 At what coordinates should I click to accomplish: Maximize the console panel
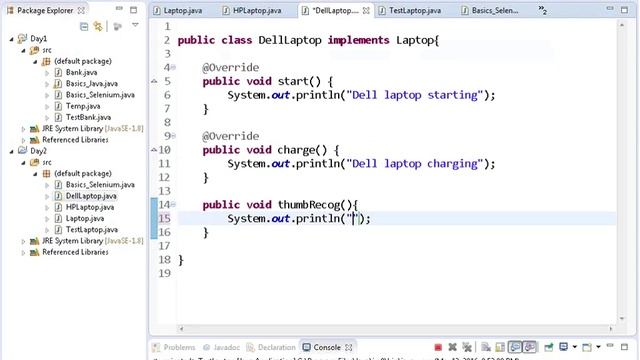pos(624,347)
